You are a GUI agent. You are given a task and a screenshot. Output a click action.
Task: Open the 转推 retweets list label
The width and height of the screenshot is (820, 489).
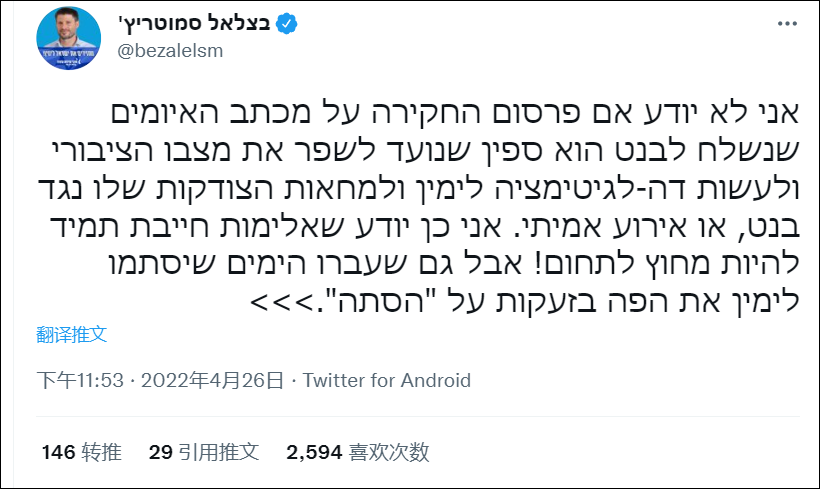(102, 452)
